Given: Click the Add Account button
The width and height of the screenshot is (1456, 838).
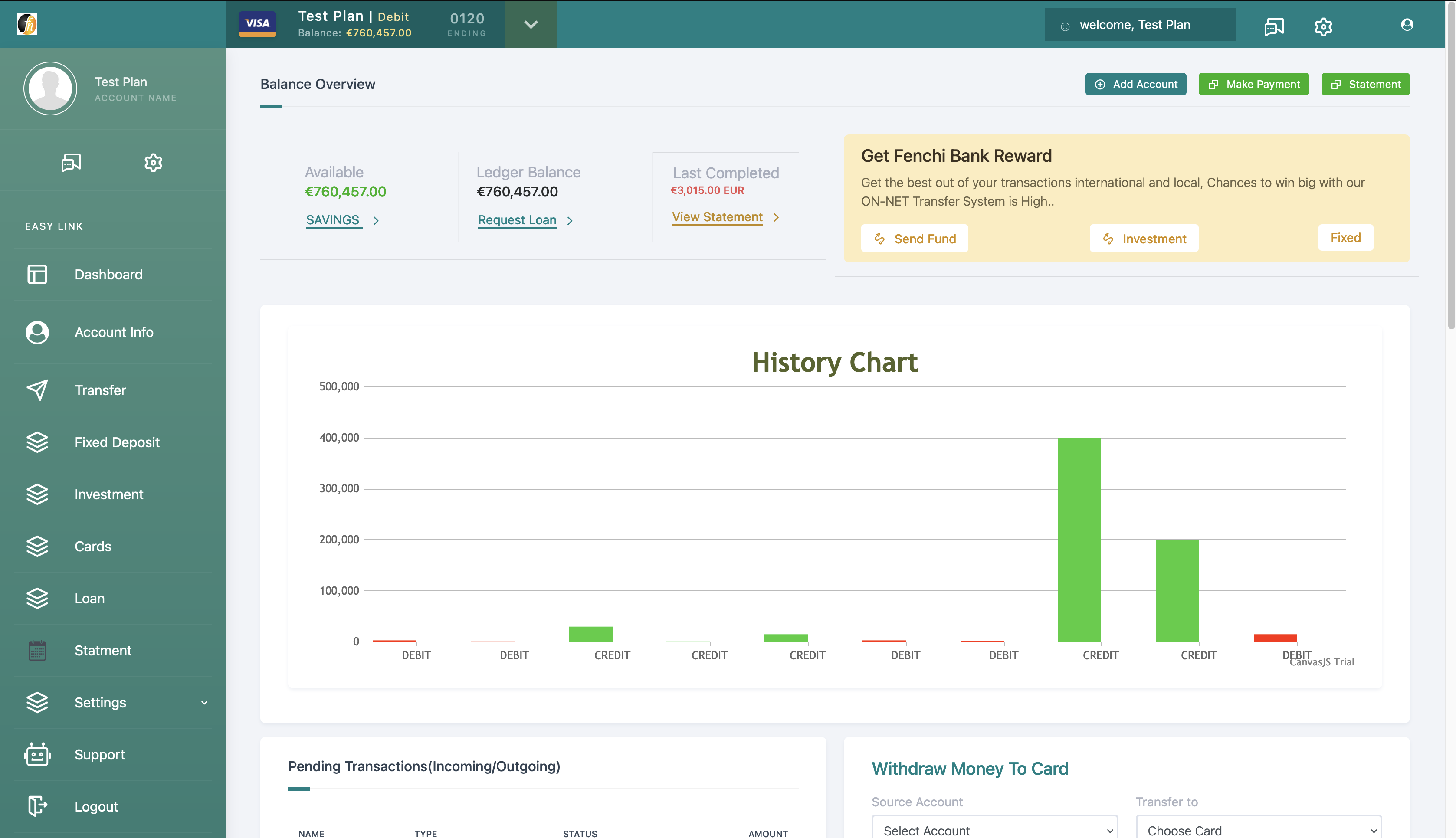Looking at the screenshot, I should pos(1135,84).
